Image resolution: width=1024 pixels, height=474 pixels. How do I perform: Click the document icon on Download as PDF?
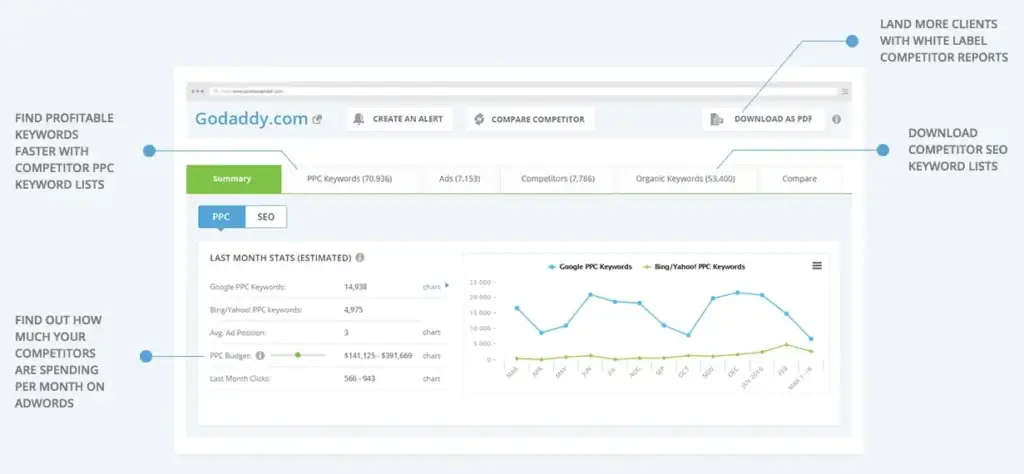click(716, 119)
